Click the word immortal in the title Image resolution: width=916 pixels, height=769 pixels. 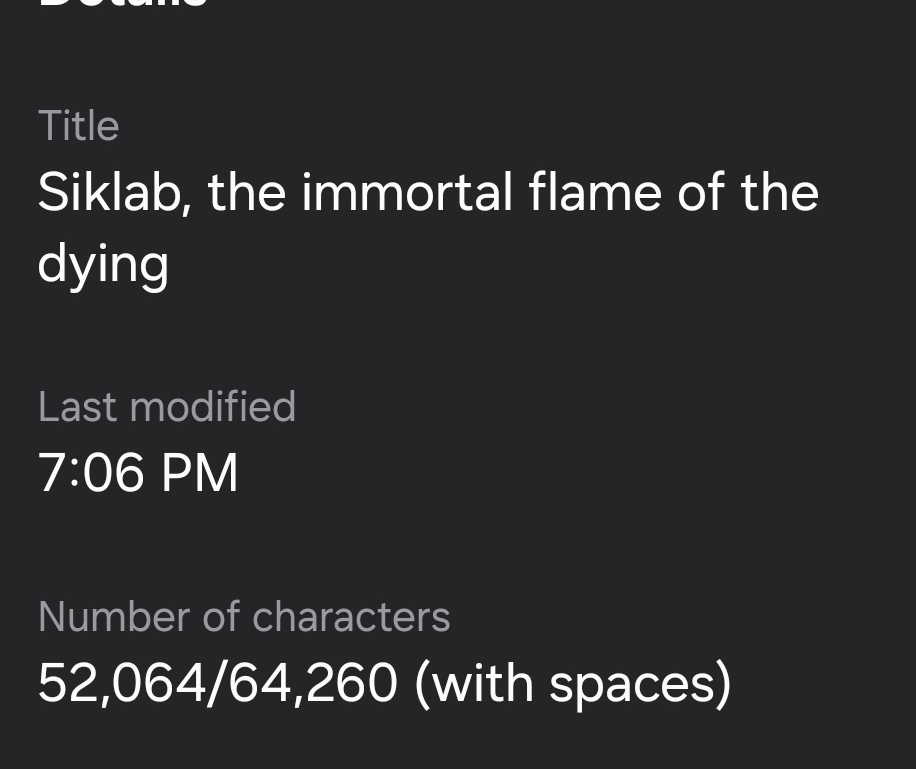click(406, 192)
